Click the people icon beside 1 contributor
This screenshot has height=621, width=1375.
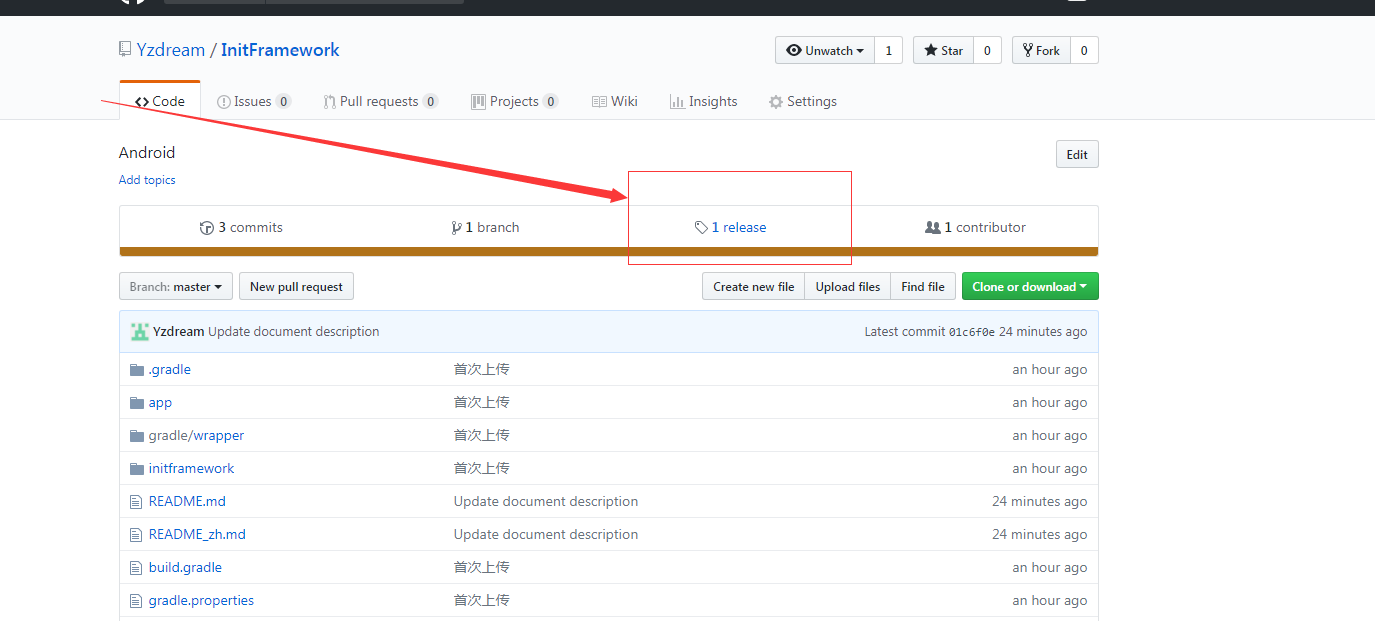coord(933,228)
